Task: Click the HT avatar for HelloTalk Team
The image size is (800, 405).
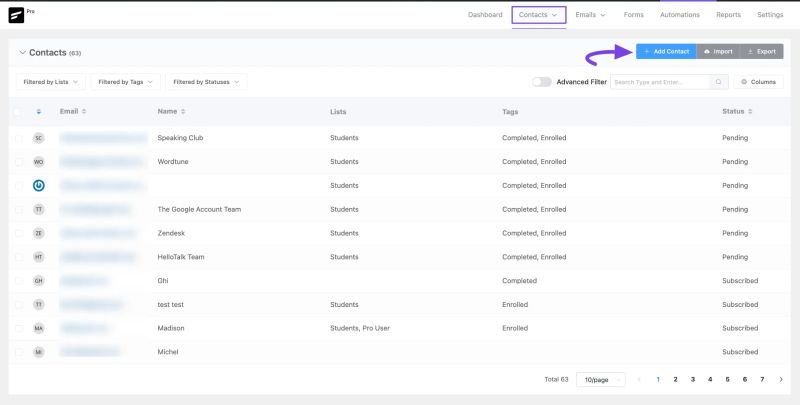Action: (38, 257)
